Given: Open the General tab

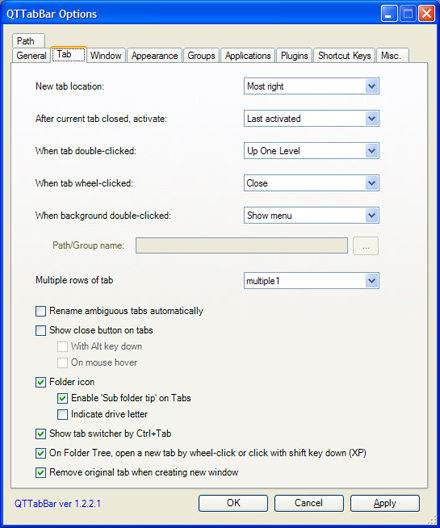Looking at the screenshot, I should click(x=31, y=55).
